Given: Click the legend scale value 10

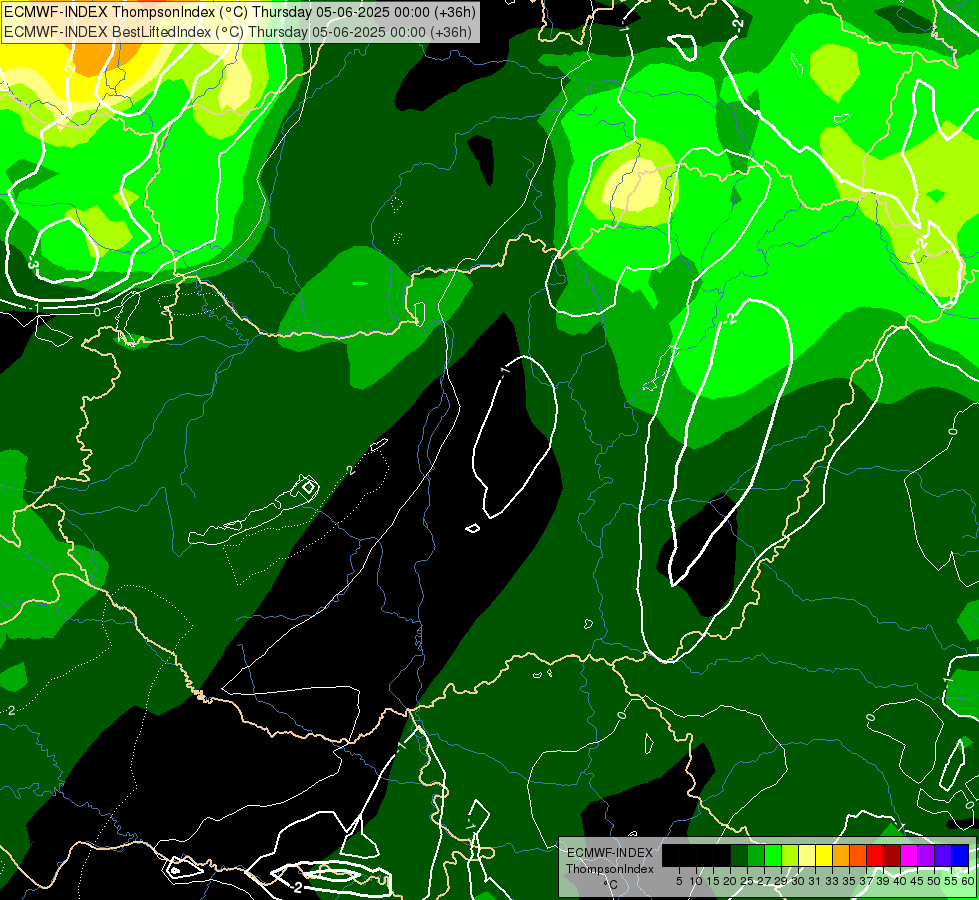Looking at the screenshot, I should [x=696, y=881].
